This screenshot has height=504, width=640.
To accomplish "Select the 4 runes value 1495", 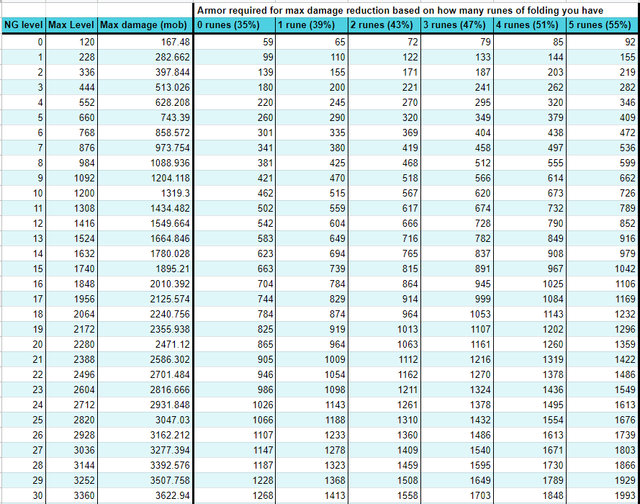I will point(530,404).
